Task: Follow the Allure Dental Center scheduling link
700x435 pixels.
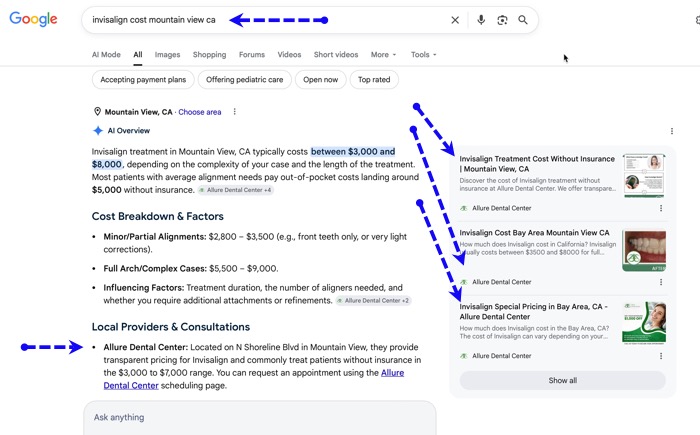Action: [x=254, y=379]
